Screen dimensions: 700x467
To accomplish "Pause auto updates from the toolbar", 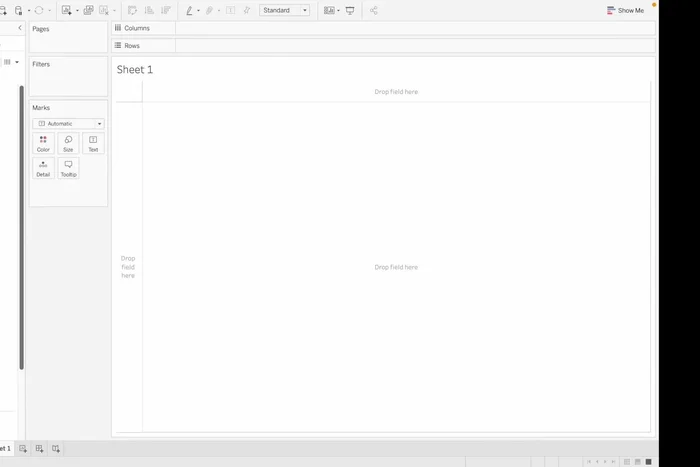I will (18, 10).
